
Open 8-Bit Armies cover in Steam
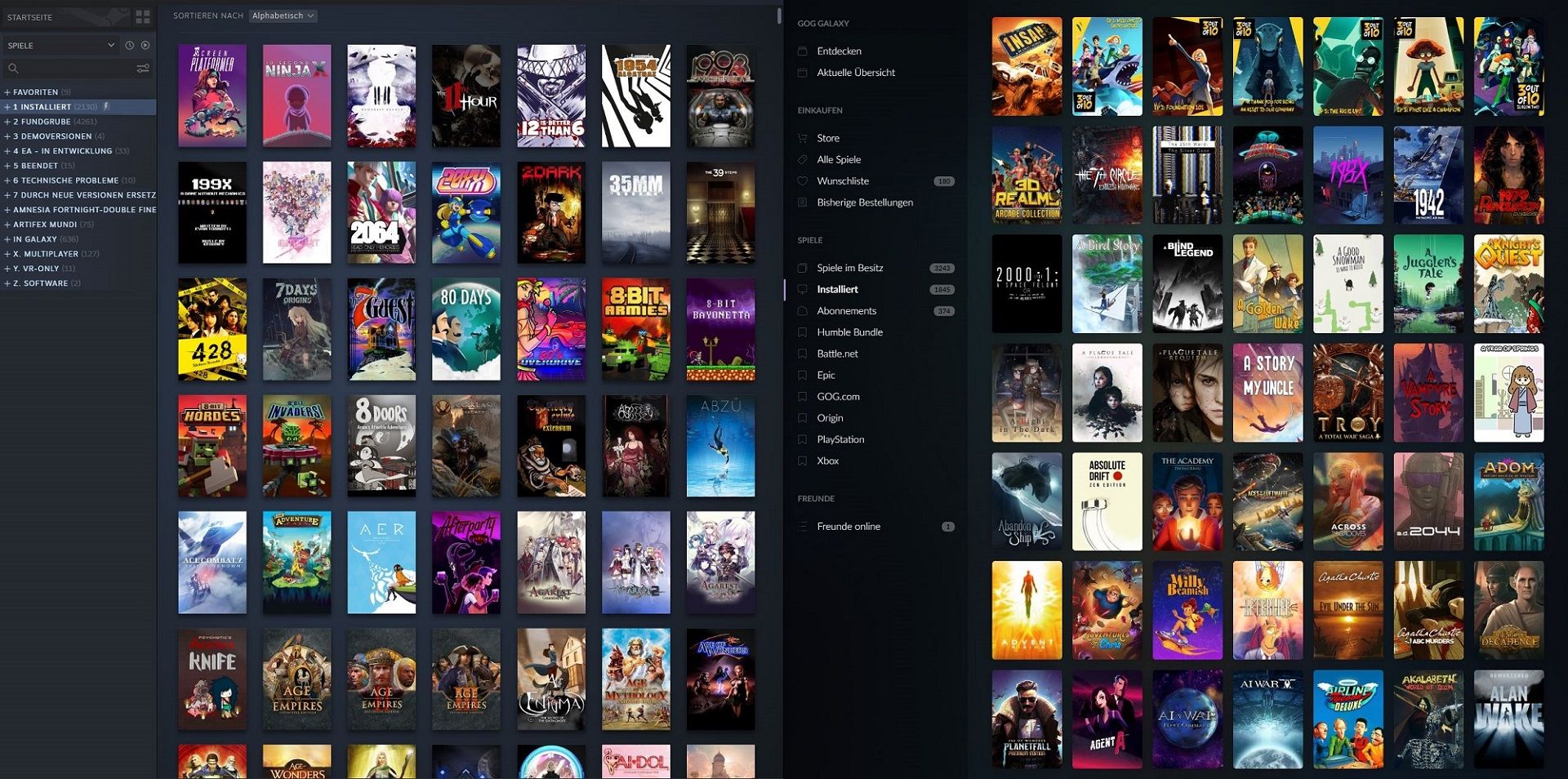(635, 329)
